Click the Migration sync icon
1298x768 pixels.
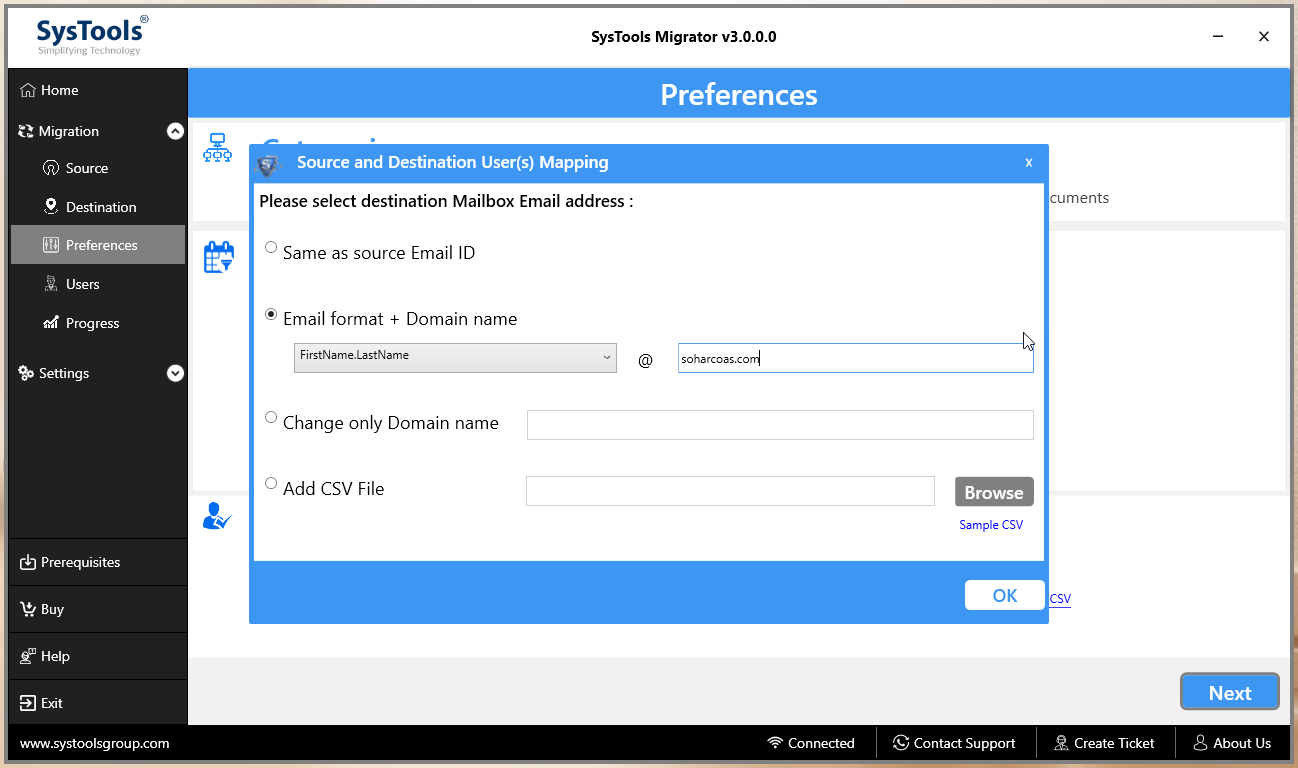(x=27, y=131)
